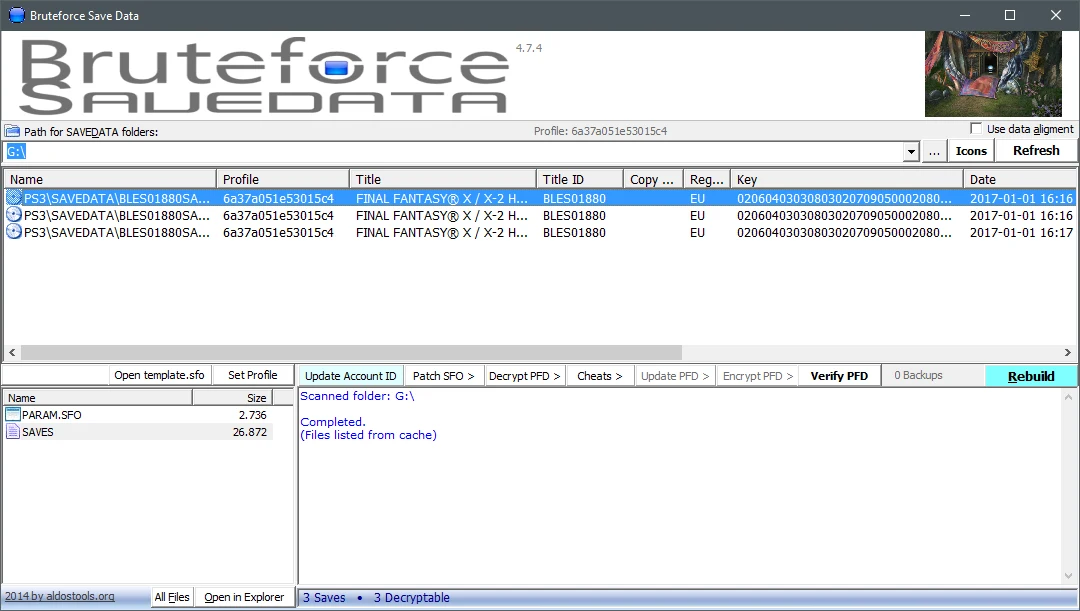Screen dimensions: 1080x611
Task: Click the disc icon of the first save entry
Action: [x=14, y=198]
